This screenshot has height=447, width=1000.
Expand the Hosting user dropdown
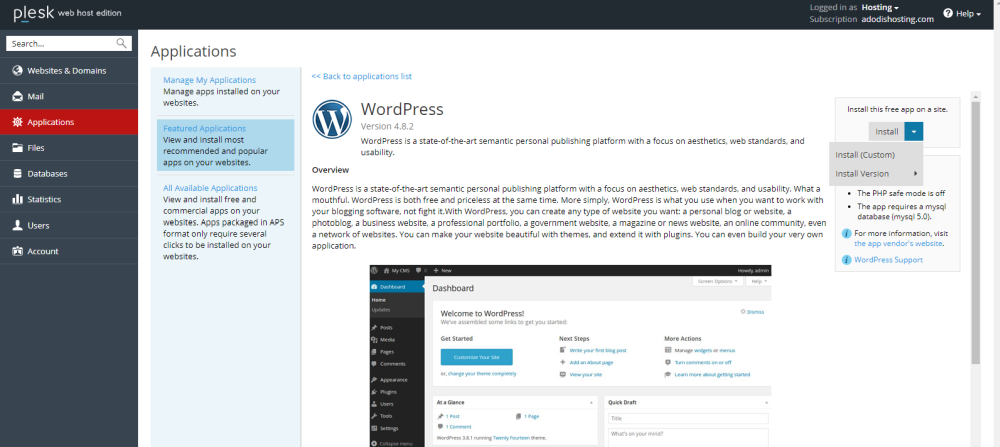880,8
